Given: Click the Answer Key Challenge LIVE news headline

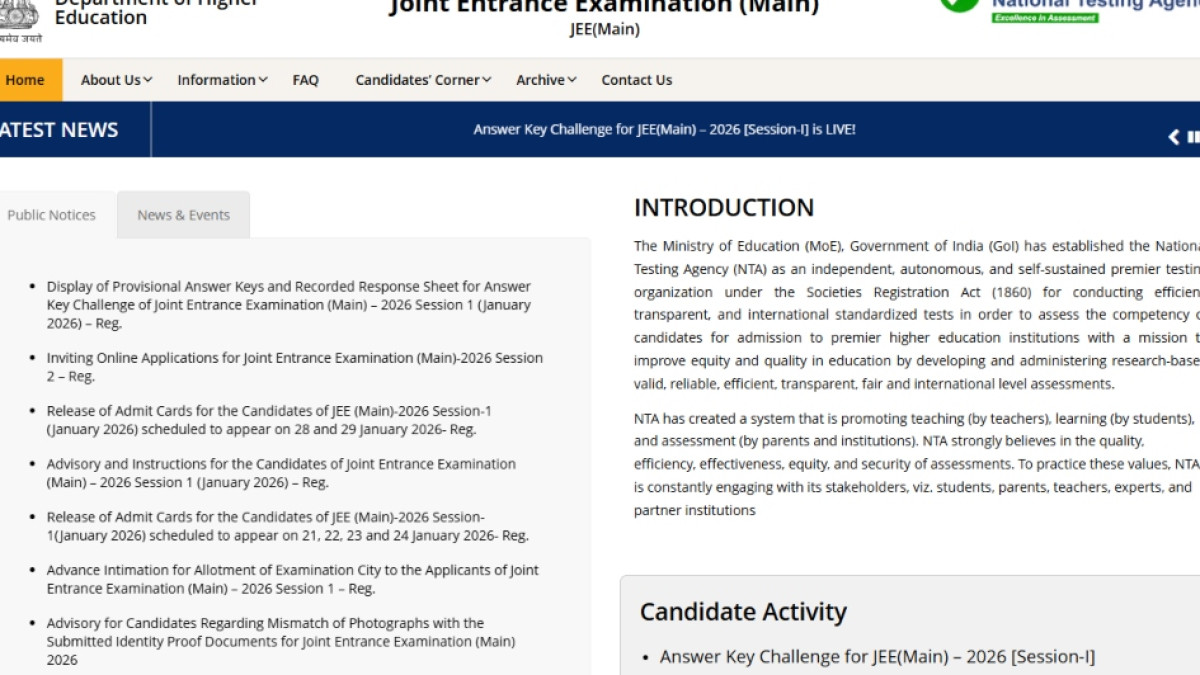Looking at the screenshot, I should pos(664,130).
